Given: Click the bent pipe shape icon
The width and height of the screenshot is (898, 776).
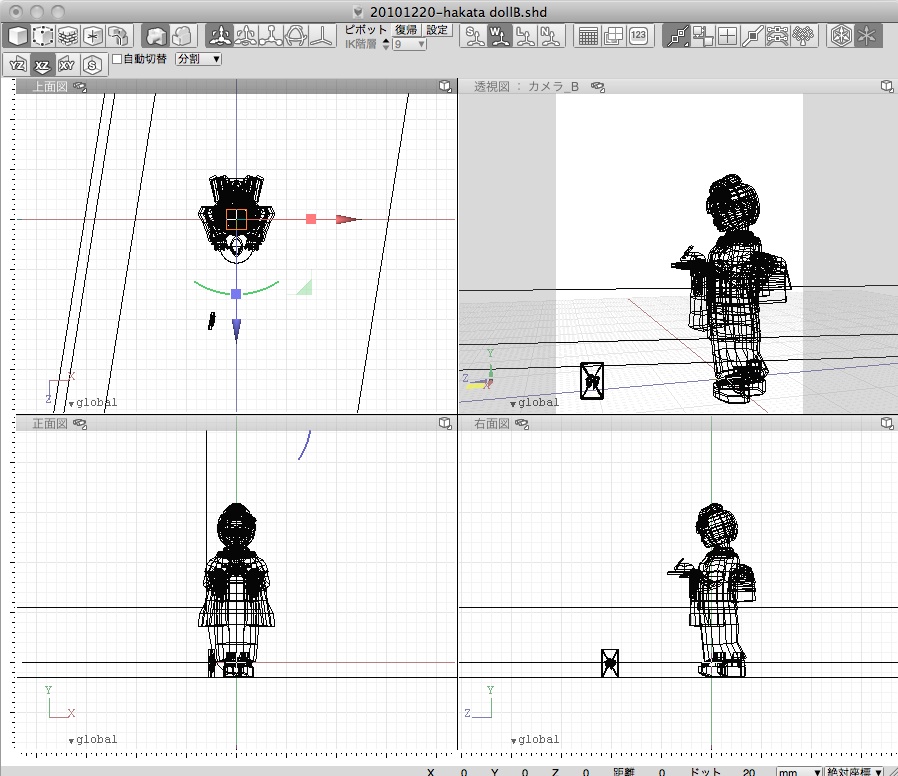Looking at the screenshot, I should click(118, 36).
